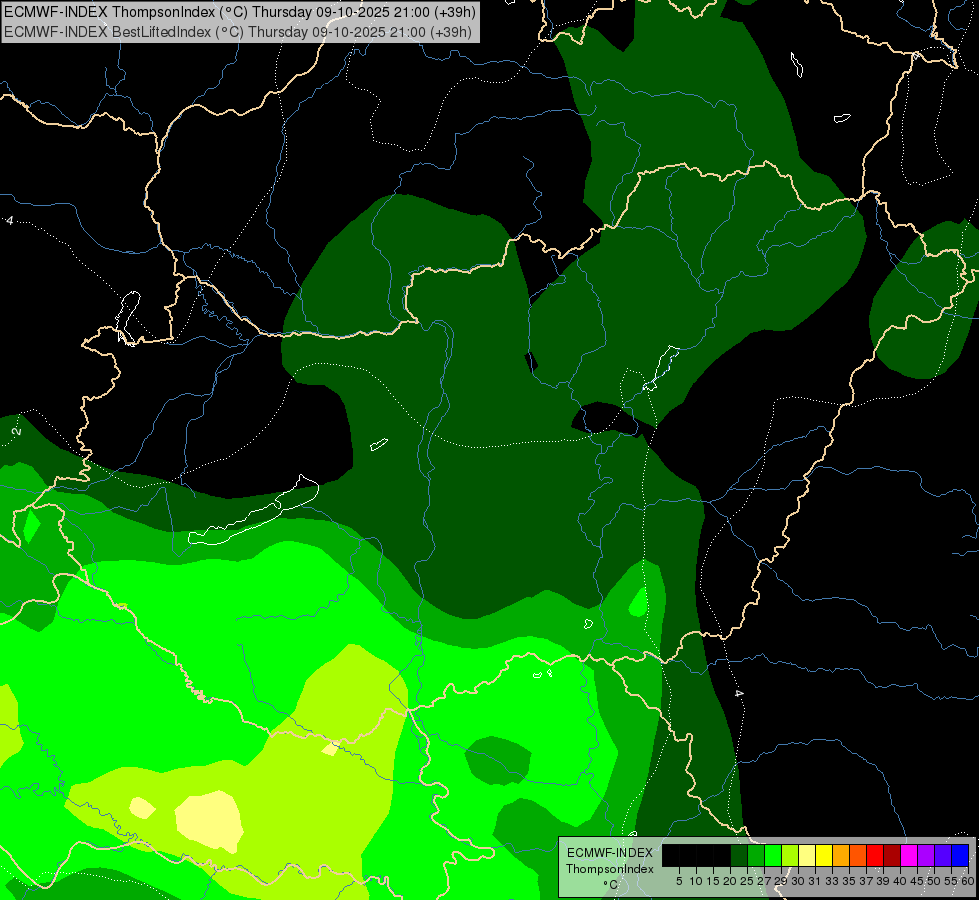Screen dimensions: 979x900
Task: Select the pale yellow 30–31 legend swatch
Action: (807, 855)
